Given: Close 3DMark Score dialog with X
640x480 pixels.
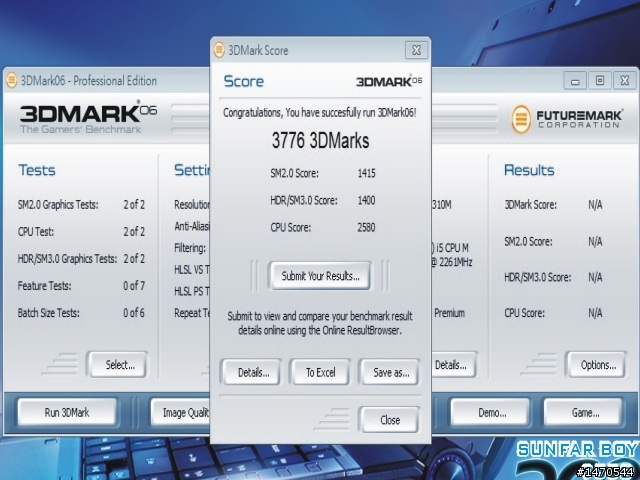Looking at the screenshot, I should [x=416, y=50].
